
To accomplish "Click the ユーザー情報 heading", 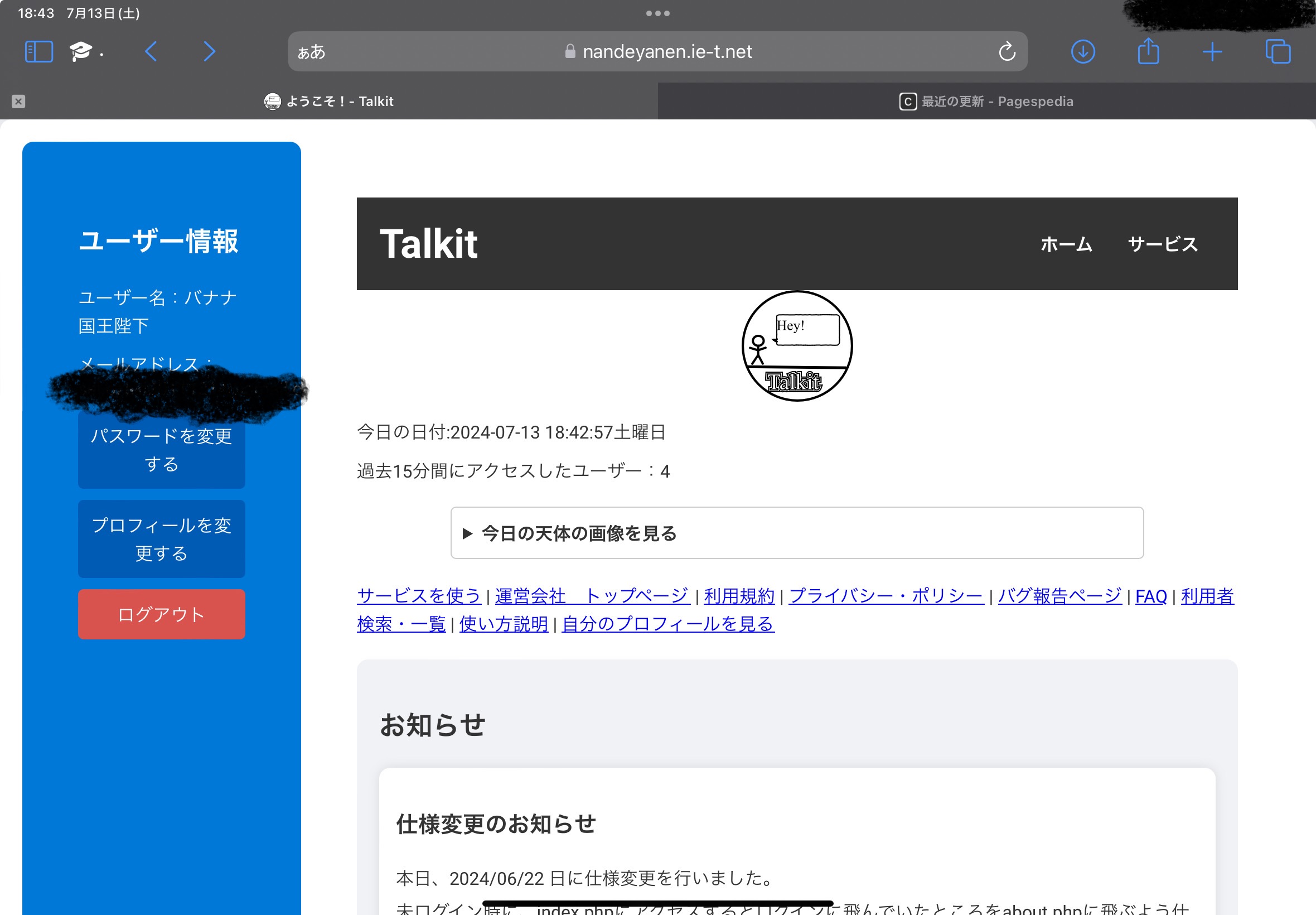I will pyautogui.click(x=158, y=241).
